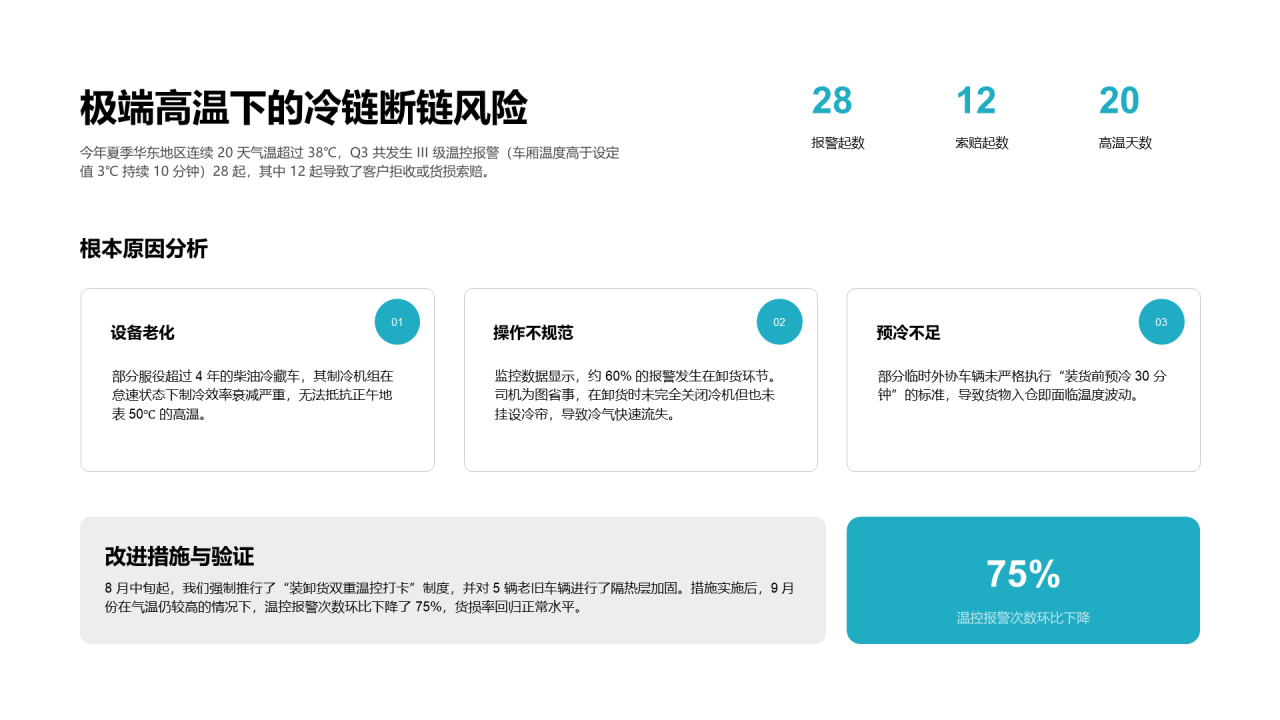Expand the 预冷不足 card

point(1023,380)
